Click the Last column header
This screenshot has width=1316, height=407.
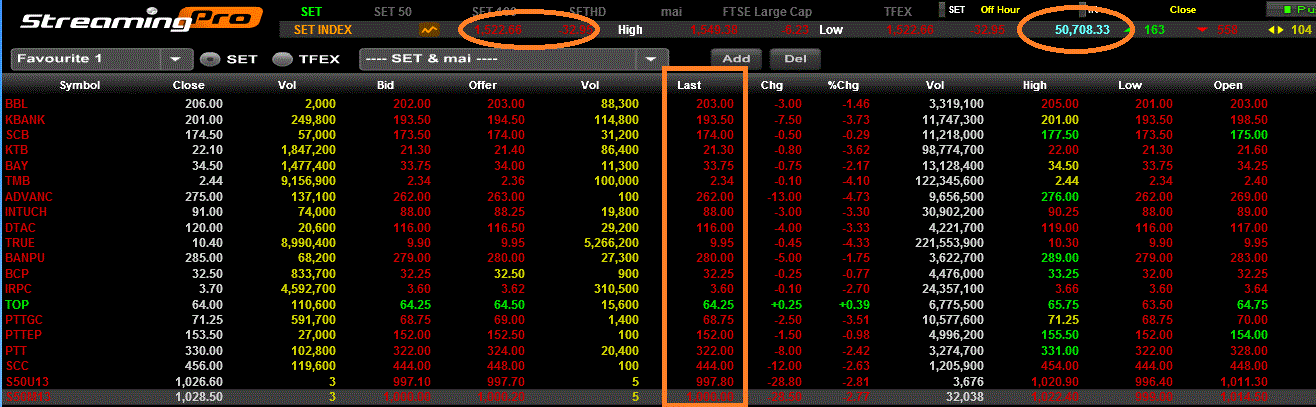click(689, 86)
